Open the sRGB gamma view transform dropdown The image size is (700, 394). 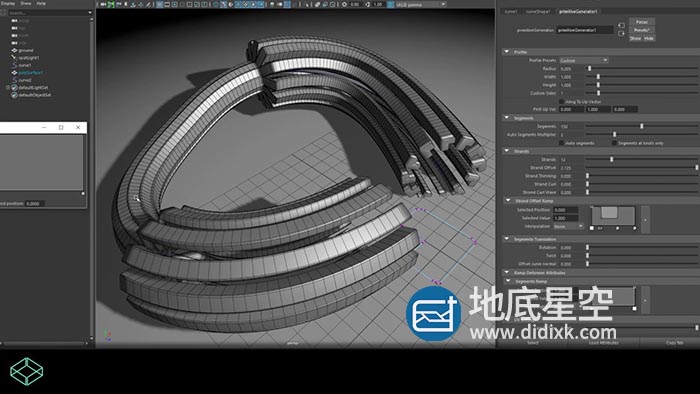421,4
